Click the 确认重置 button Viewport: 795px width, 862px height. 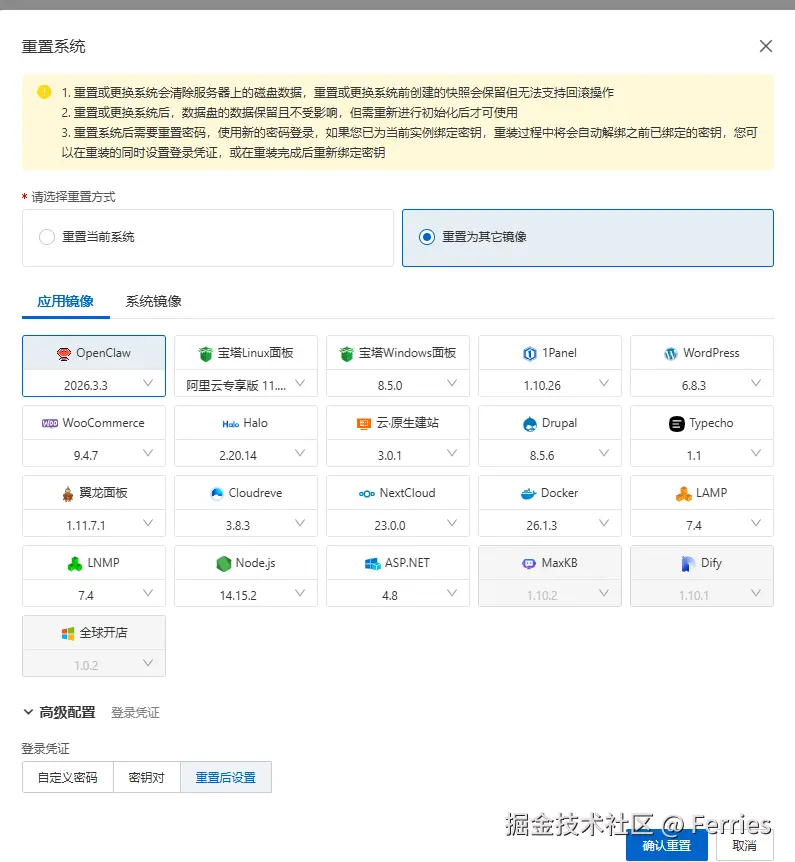click(666, 846)
